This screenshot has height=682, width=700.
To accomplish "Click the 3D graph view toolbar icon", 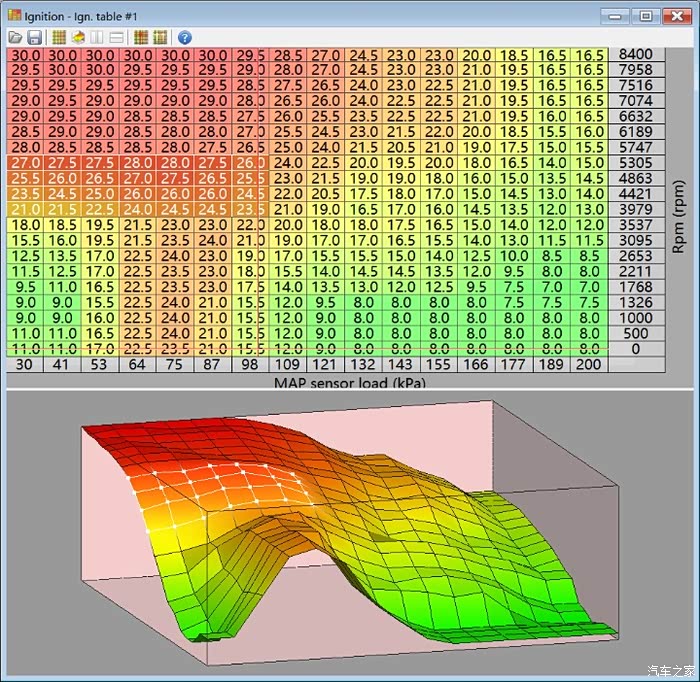I will click(77, 37).
